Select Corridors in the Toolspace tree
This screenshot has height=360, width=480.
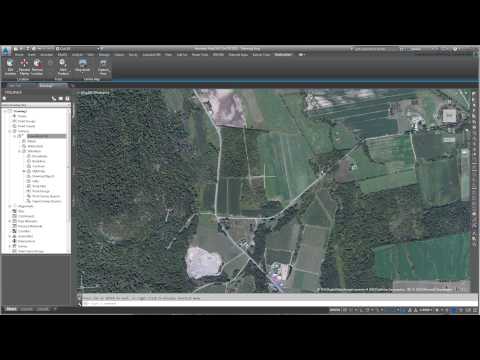point(24,231)
